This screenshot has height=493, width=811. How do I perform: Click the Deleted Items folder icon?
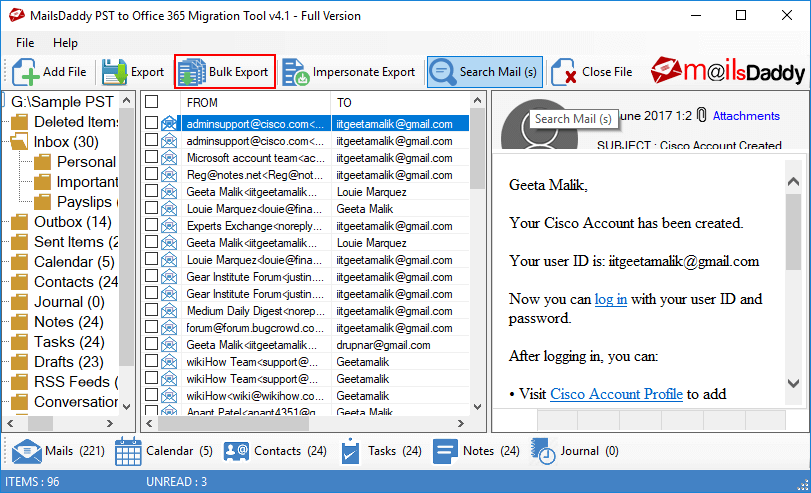(x=20, y=122)
